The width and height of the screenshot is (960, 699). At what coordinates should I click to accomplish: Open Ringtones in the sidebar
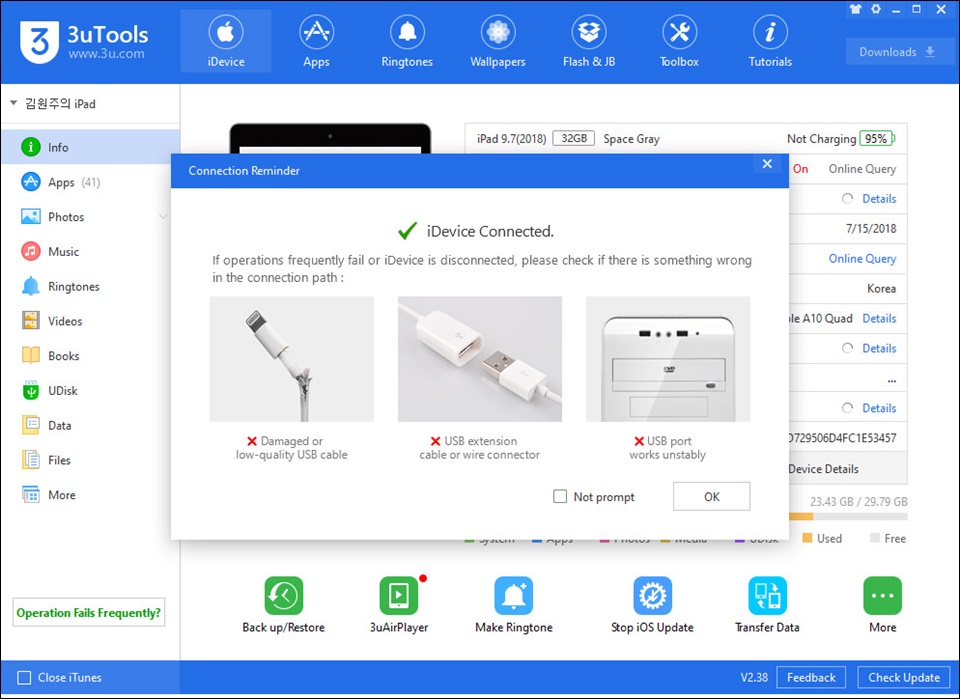point(91,286)
